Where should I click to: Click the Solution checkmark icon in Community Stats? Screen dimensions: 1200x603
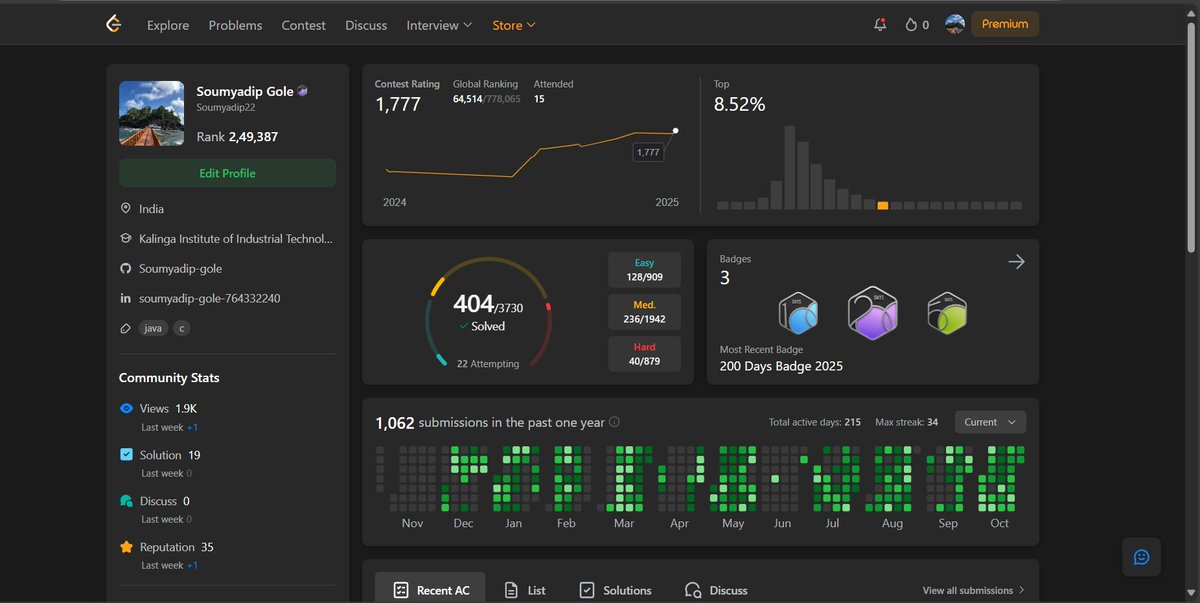[126, 454]
